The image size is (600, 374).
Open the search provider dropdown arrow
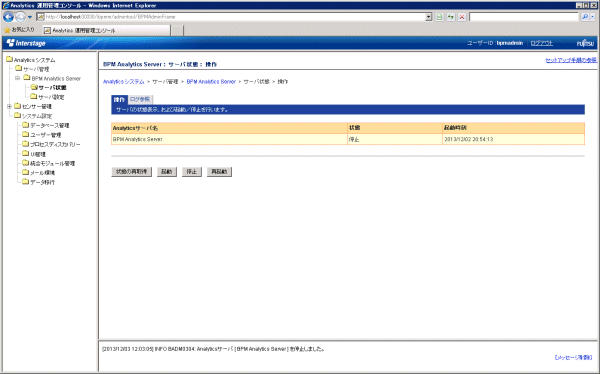[592, 17]
